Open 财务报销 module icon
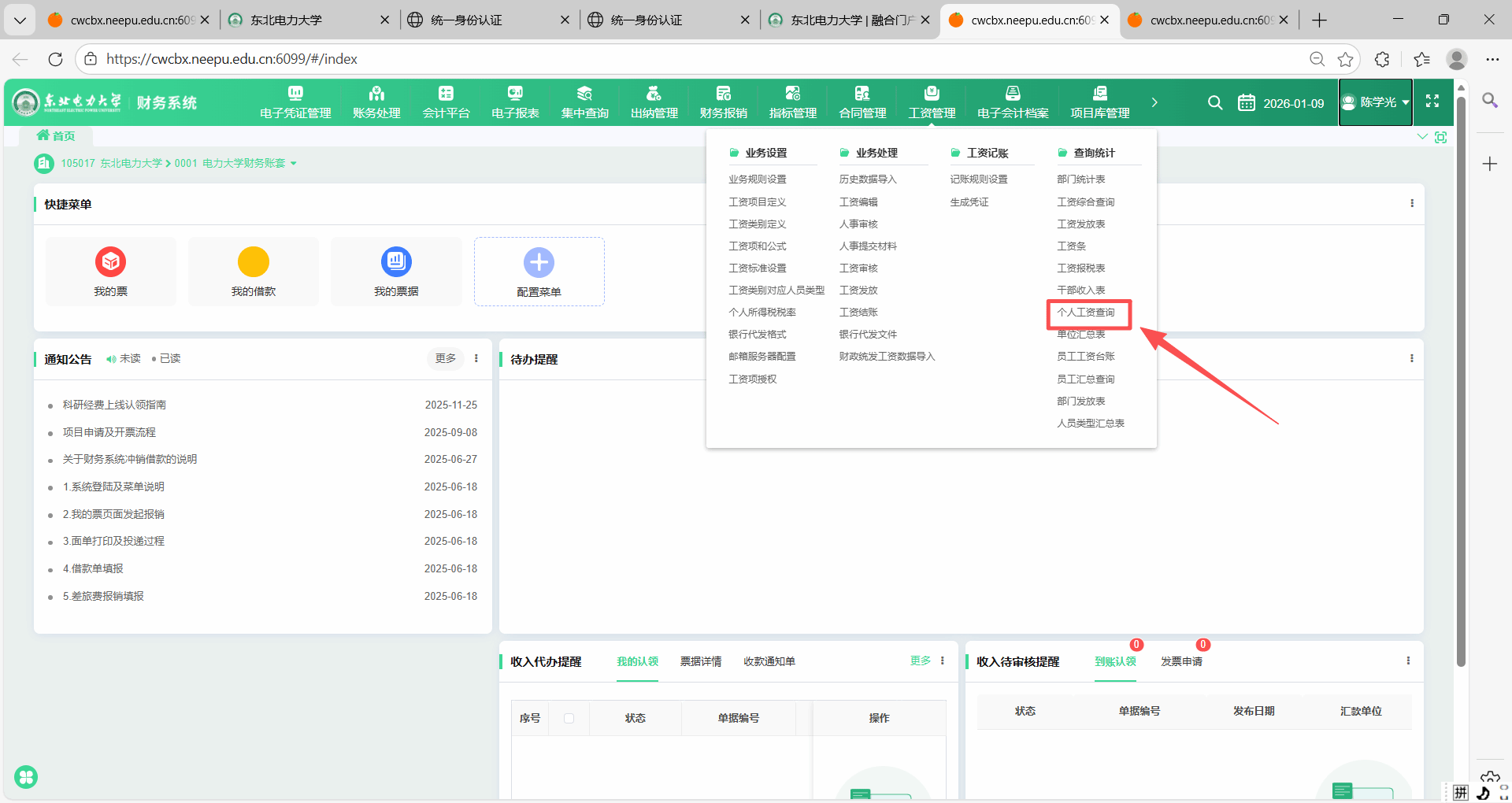This screenshot has width=1512, height=803. pyautogui.click(x=723, y=94)
